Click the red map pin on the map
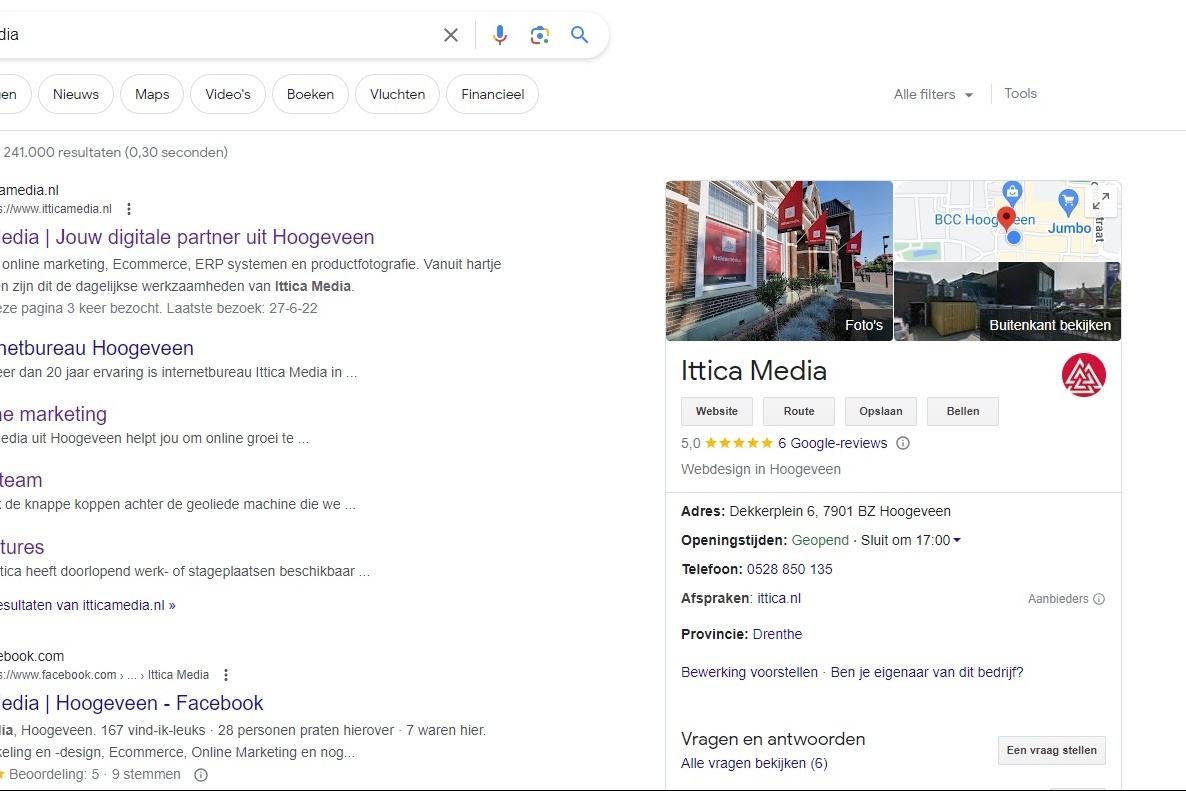This screenshot has width=1186, height=791. (1006, 218)
